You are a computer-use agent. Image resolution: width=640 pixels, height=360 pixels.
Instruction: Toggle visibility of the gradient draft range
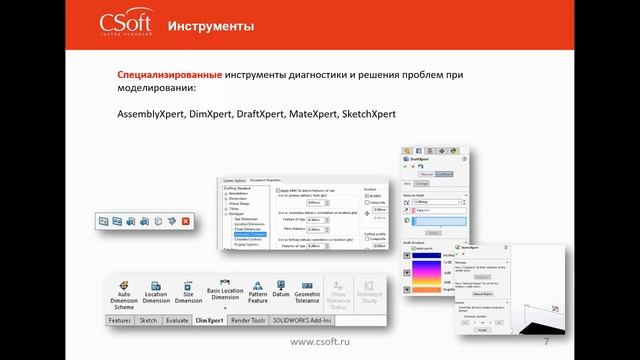[x=407, y=273]
